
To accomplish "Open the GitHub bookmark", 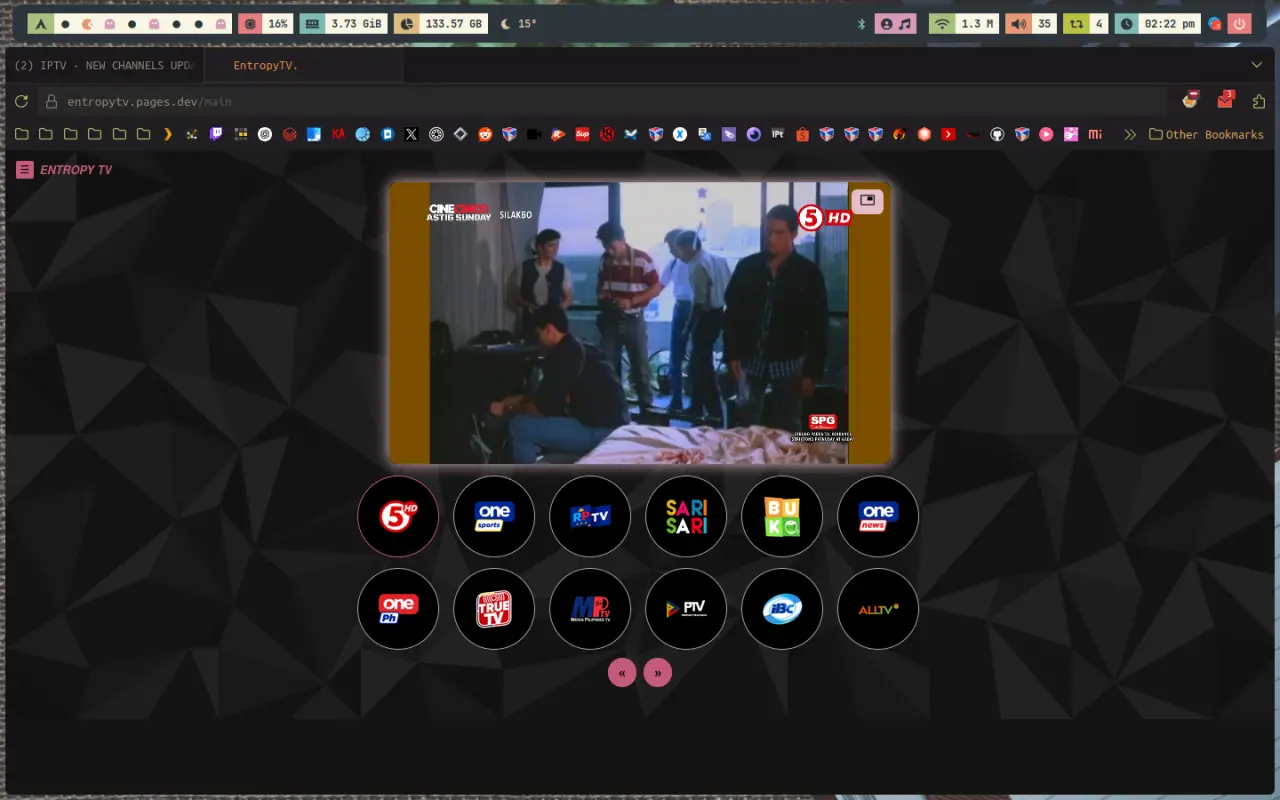I will (x=997, y=134).
